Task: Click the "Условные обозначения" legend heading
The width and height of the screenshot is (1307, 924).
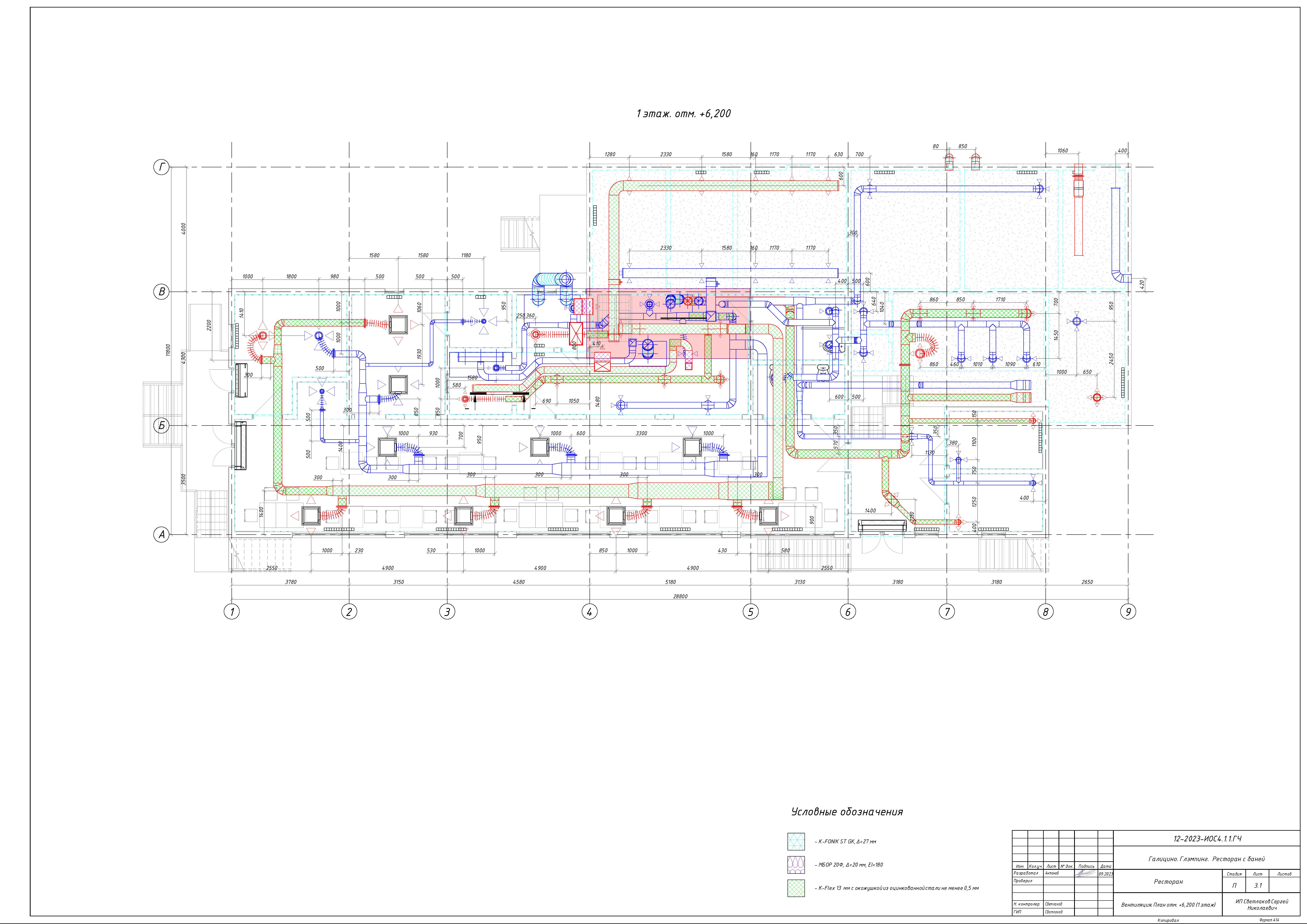Action: pyautogui.click(x=847, y=812)
